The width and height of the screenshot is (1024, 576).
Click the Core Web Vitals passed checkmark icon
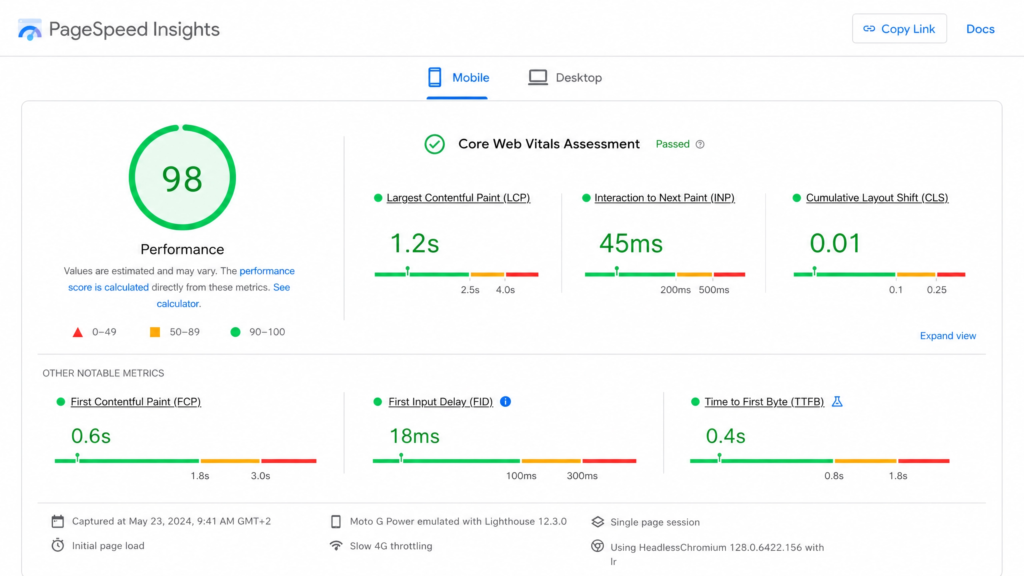[434, 144]
